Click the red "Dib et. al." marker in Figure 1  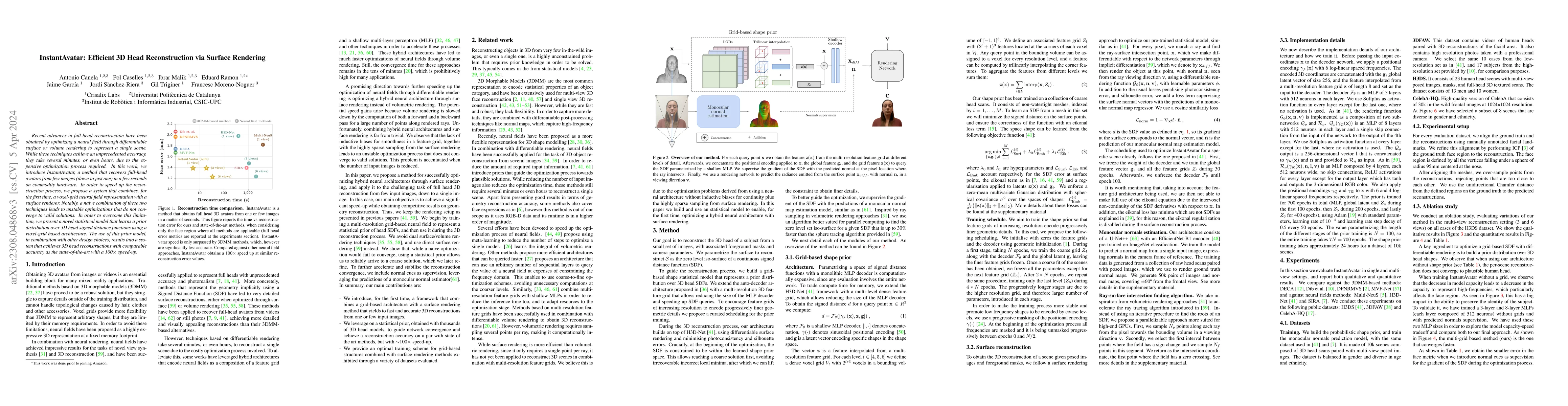coord(176,132)
